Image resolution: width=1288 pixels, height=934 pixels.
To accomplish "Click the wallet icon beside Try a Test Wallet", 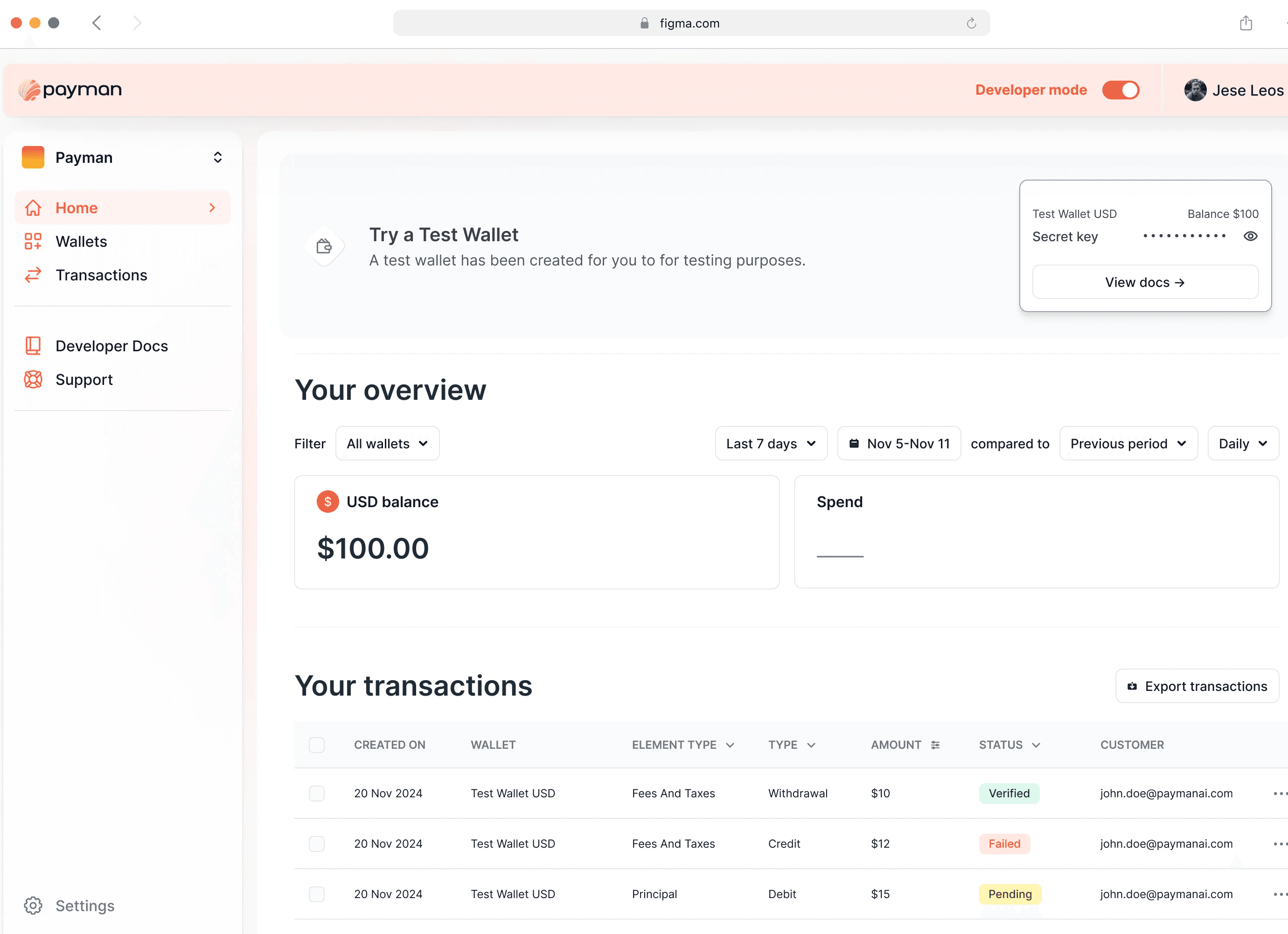I will pos(324,246).
